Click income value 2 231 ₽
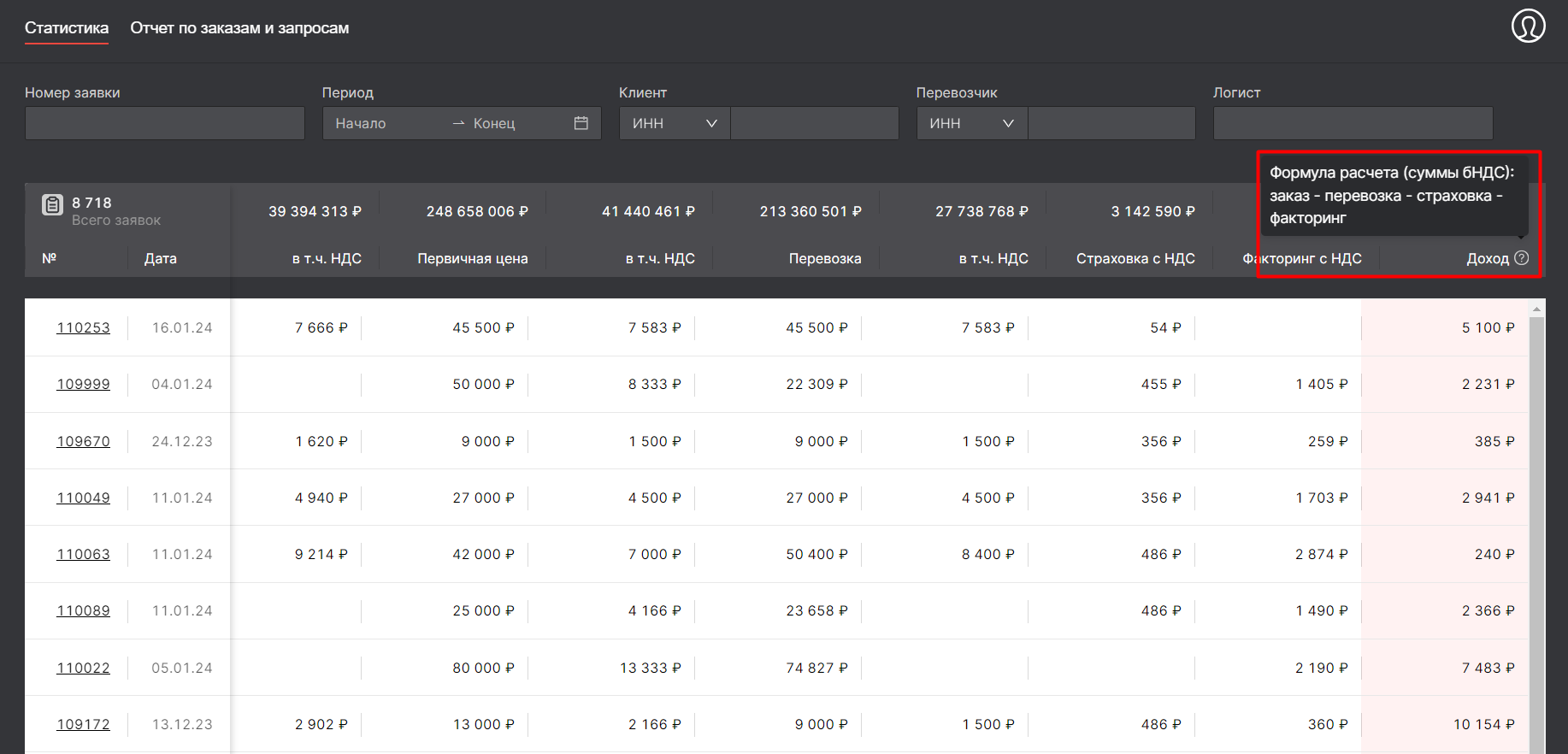1568x754 pixels. click(x=1488, y=384)
